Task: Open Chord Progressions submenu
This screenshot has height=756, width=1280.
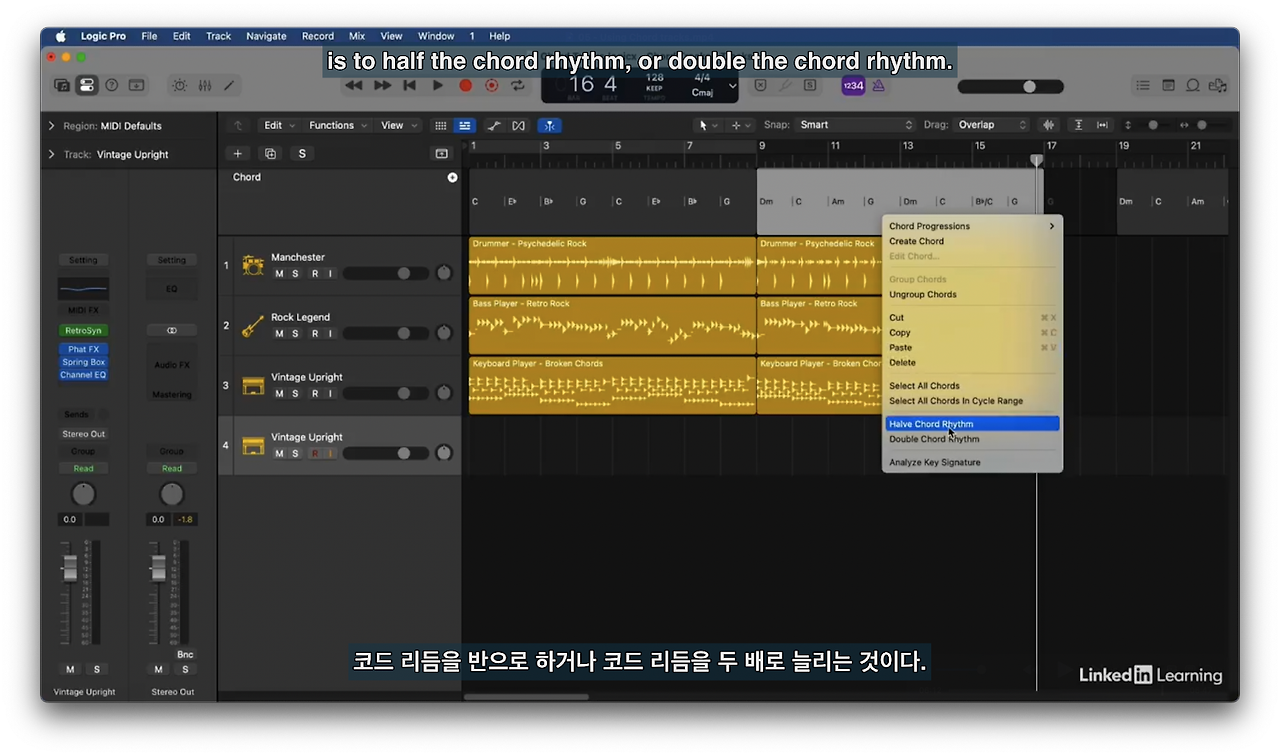Action: point(972,226)
